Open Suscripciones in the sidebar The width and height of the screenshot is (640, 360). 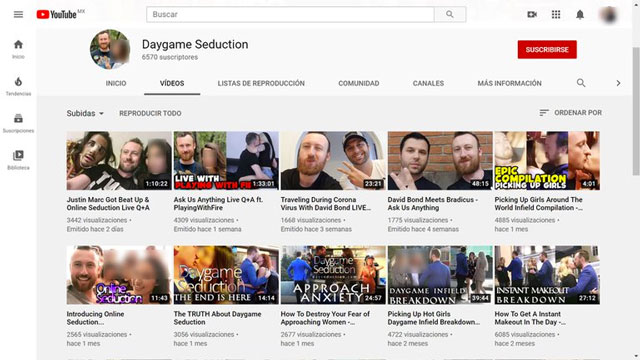click(x=18, y=123)
